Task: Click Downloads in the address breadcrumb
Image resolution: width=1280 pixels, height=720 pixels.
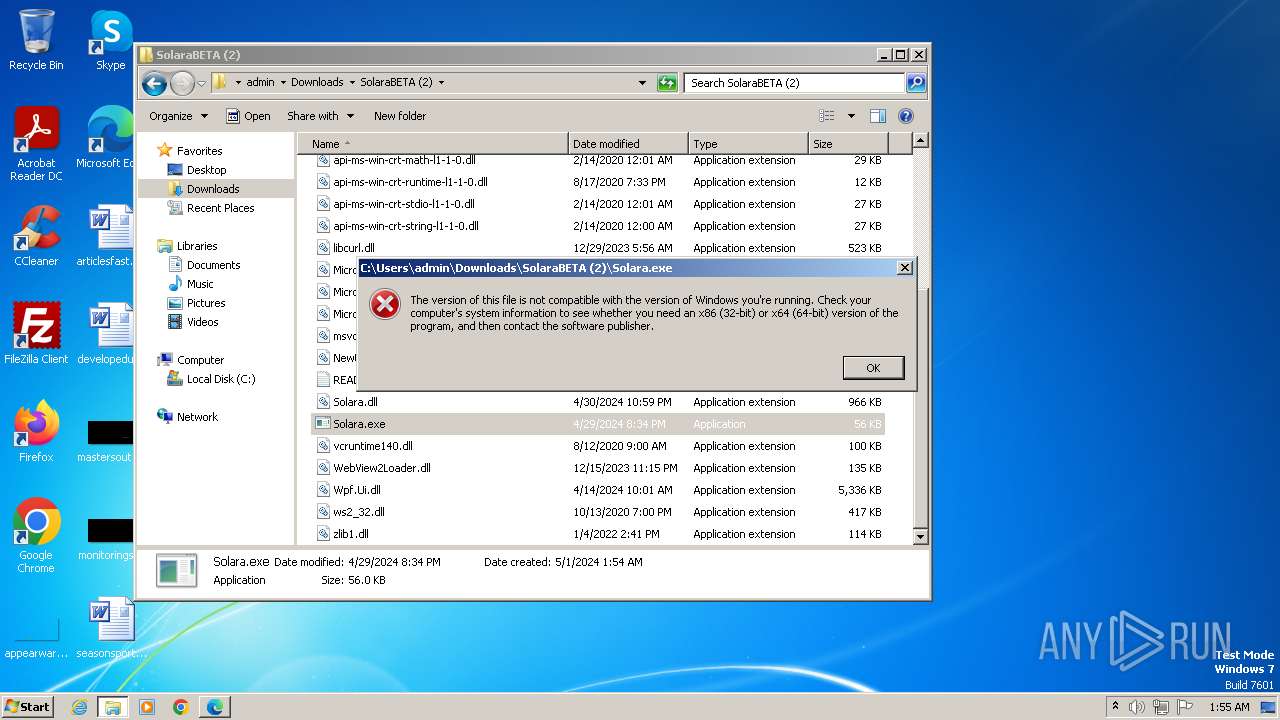Action: [317, 83]
